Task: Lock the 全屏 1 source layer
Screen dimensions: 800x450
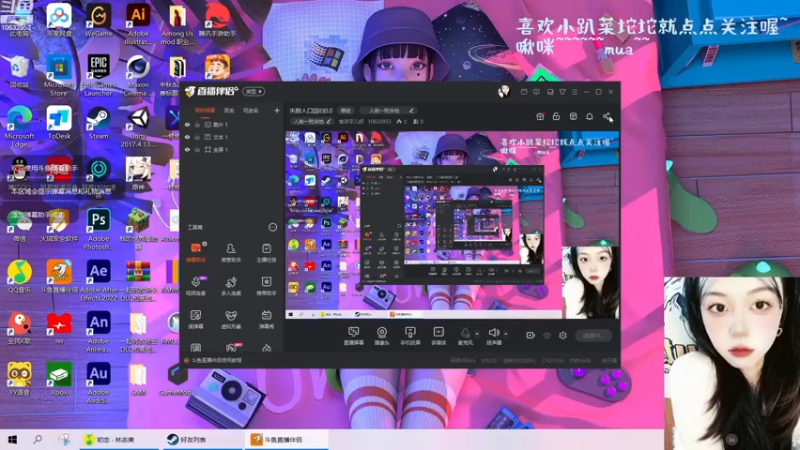Action: click(x=197, y=149)
